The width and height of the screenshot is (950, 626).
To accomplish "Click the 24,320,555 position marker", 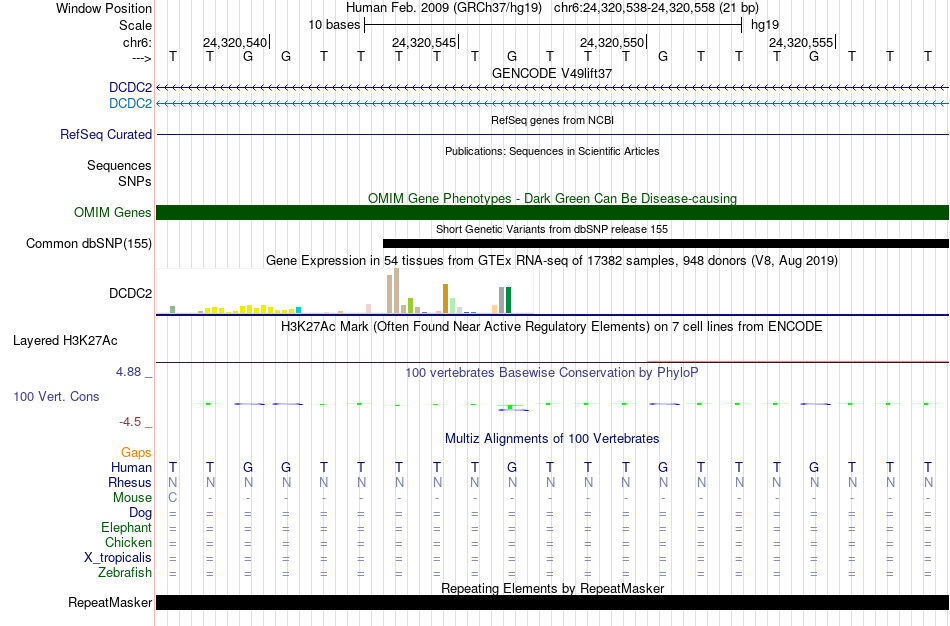I will 801,42.
